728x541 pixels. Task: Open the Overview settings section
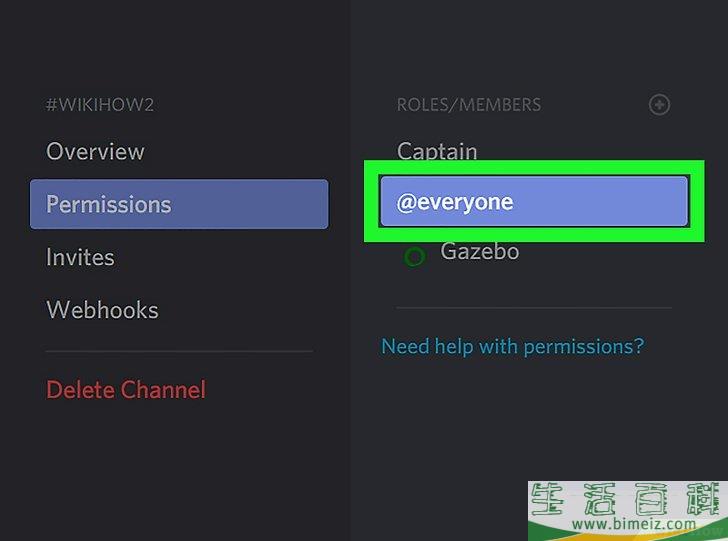click(95, 152)
